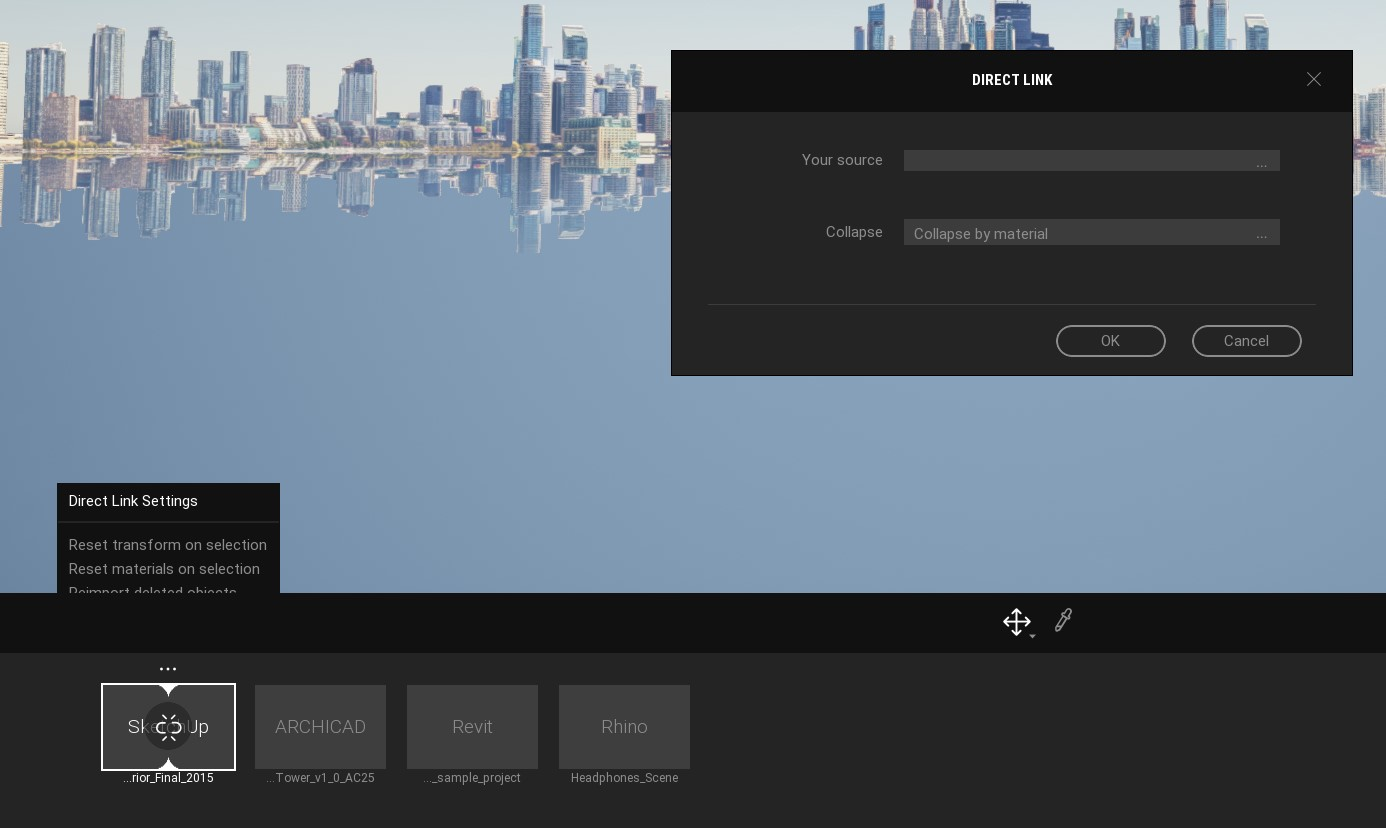Screen dimensions: 1386x828
Task: Open the three-dots menu above the SketchUp thumbnail
Action: coord(168,668)
